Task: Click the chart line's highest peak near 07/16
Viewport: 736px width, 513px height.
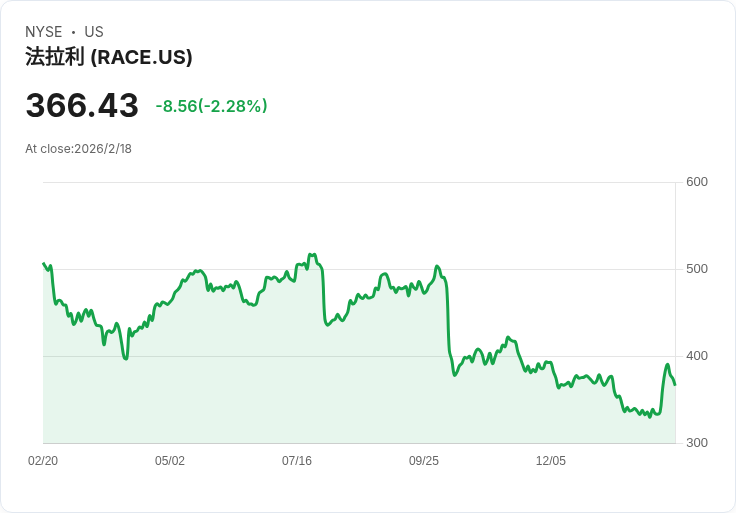Action: click(x=312, y=255)
